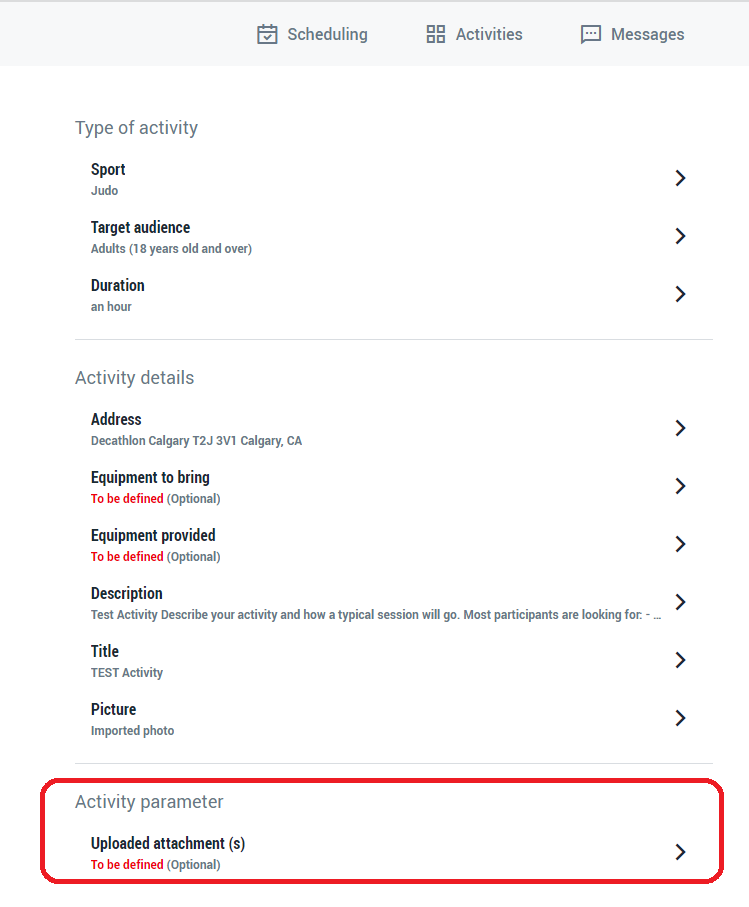Go to the Messages tab

point(632,34)
